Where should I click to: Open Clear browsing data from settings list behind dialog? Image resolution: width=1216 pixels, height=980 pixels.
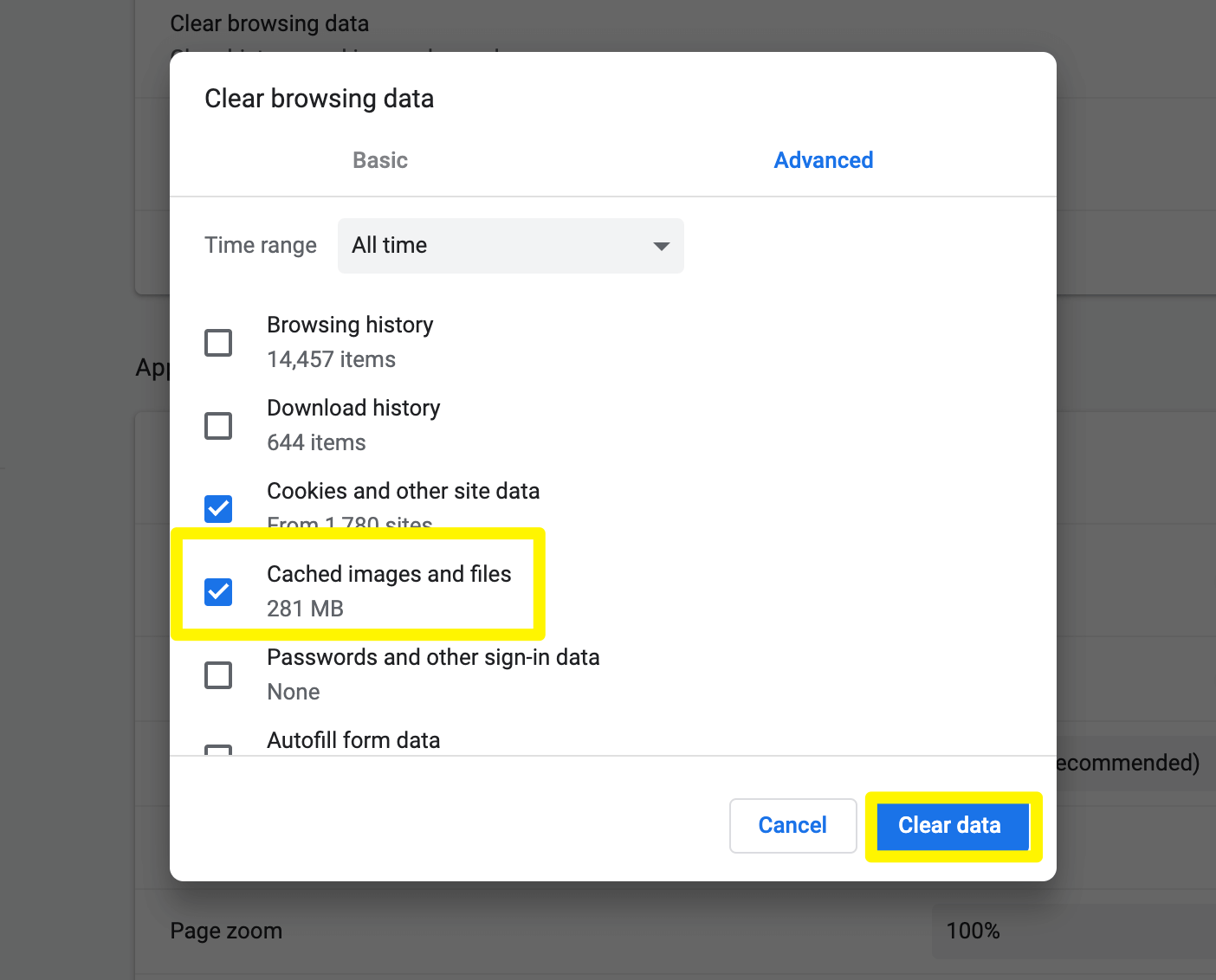(x=269, y=23)
